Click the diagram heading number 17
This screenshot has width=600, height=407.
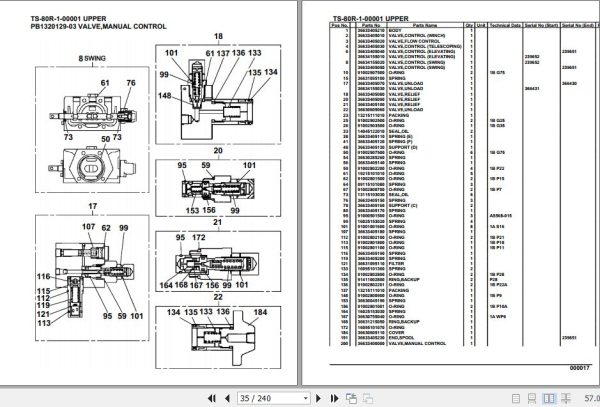(93, 207)
